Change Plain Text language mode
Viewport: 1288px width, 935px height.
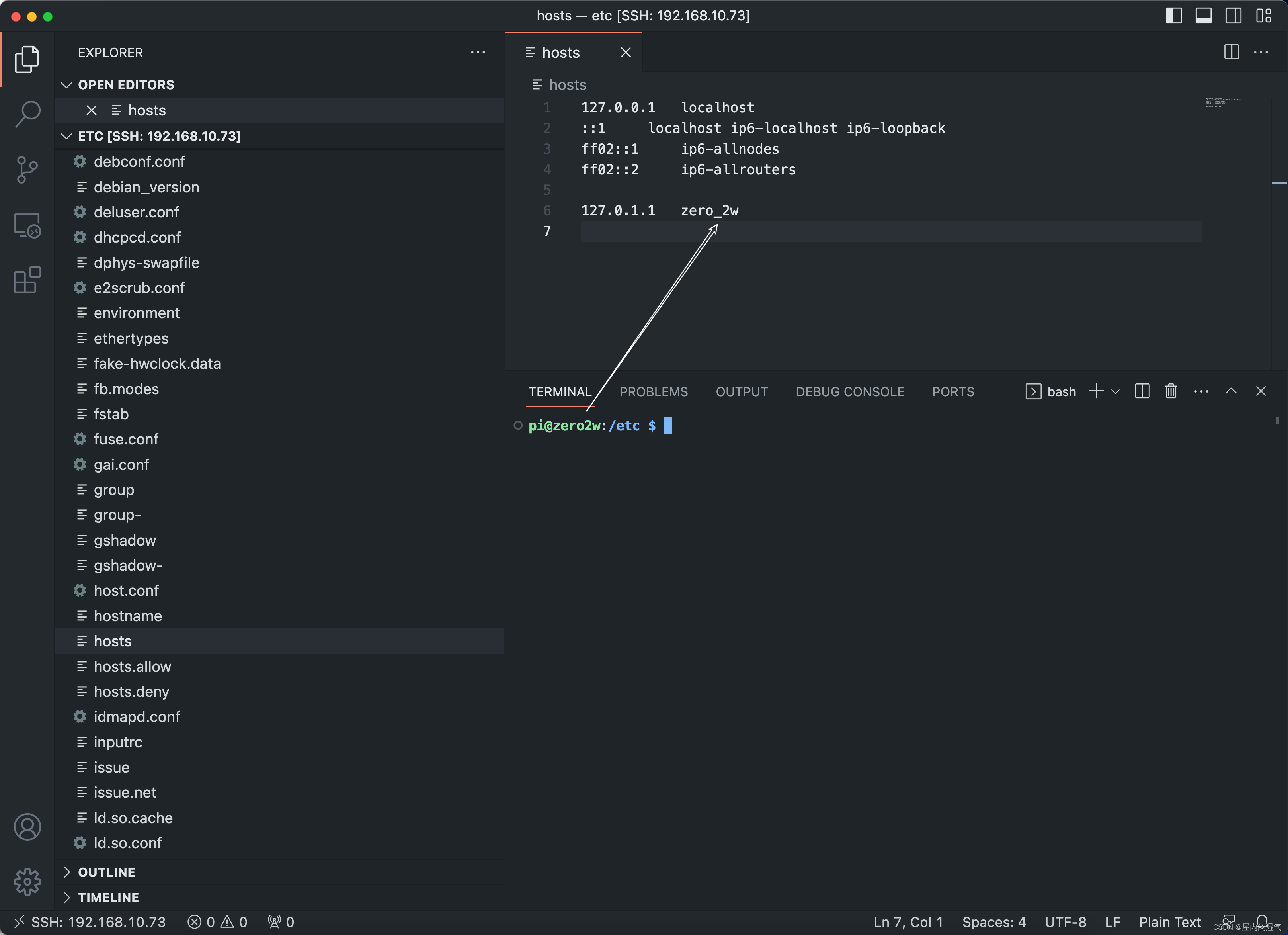tap(1169, 921)
